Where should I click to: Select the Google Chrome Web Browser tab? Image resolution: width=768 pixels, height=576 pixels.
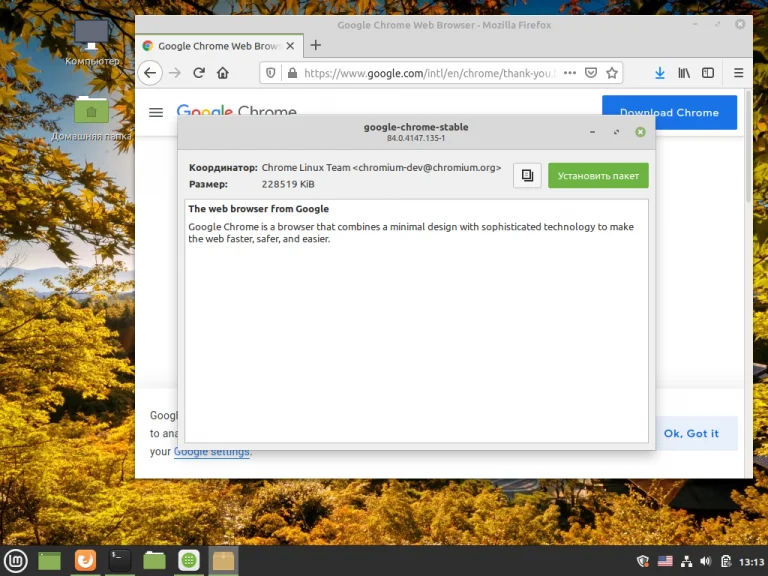[219, 46]
